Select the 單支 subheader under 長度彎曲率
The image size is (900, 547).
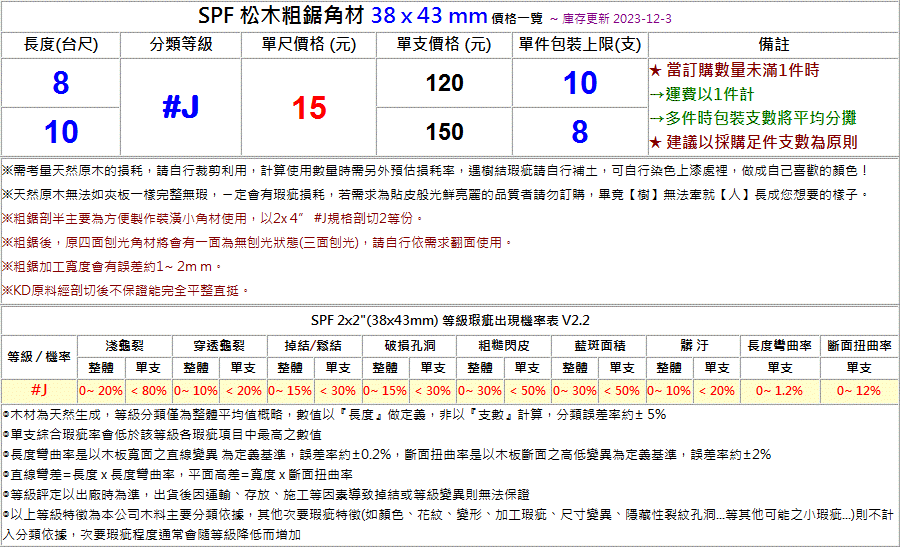point(779,367)
